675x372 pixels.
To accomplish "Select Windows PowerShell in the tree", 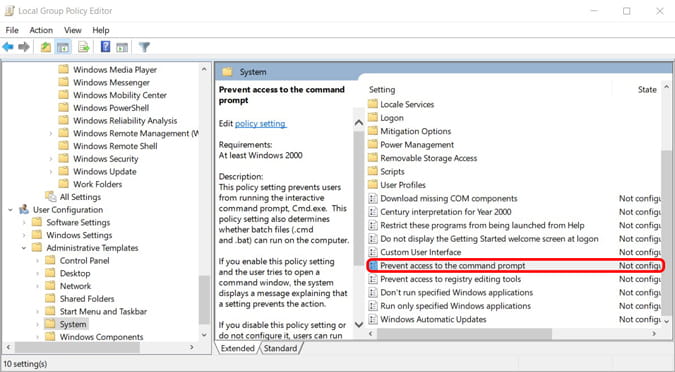I will (x=111, y=108).
